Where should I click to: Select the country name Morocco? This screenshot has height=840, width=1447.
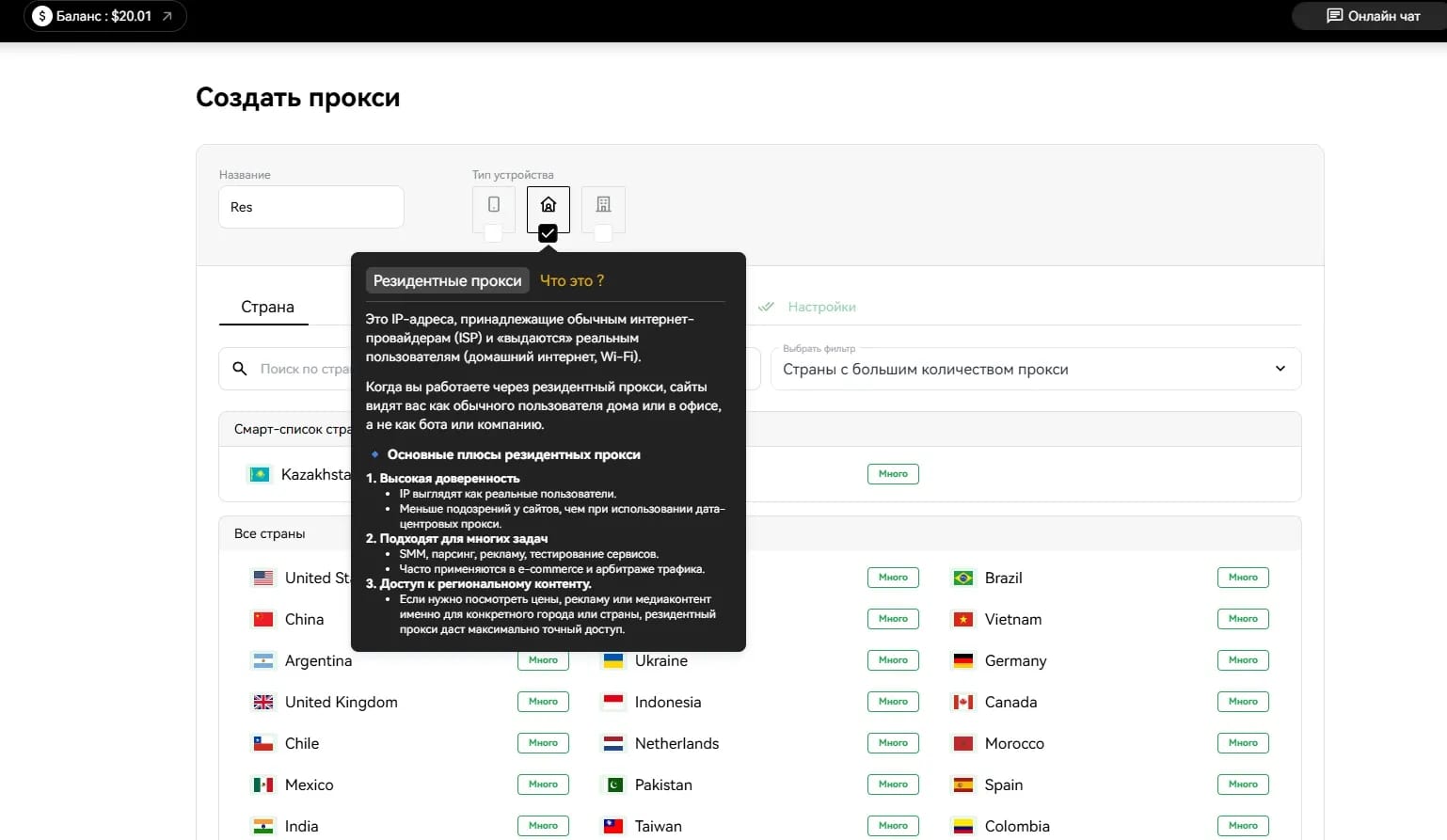coord(1014,743)
